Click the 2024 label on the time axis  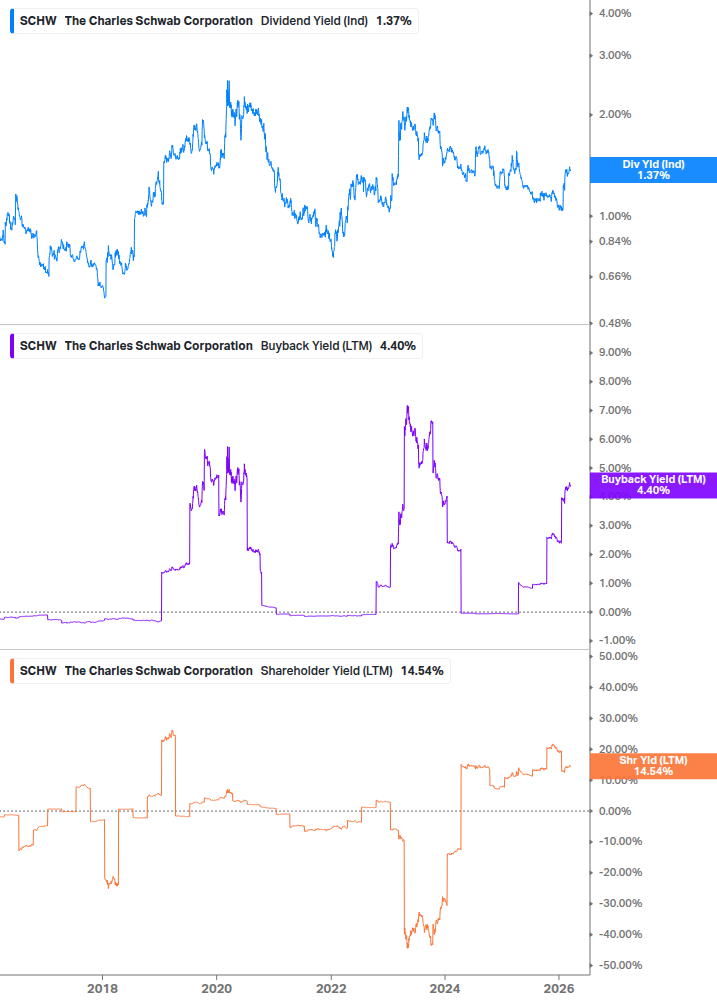445,988
